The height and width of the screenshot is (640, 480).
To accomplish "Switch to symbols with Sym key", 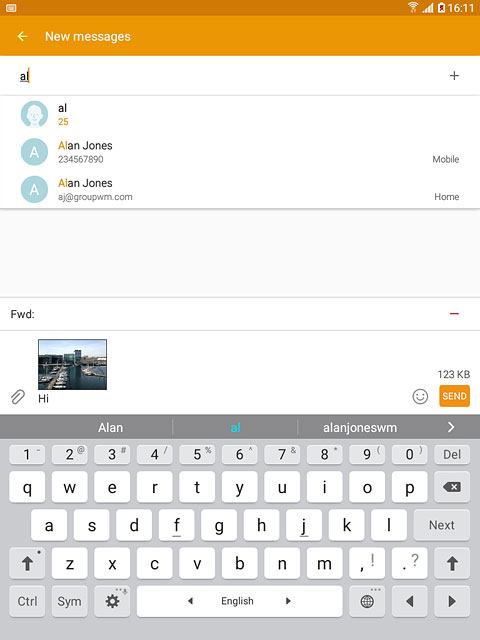I will (69, 601).
